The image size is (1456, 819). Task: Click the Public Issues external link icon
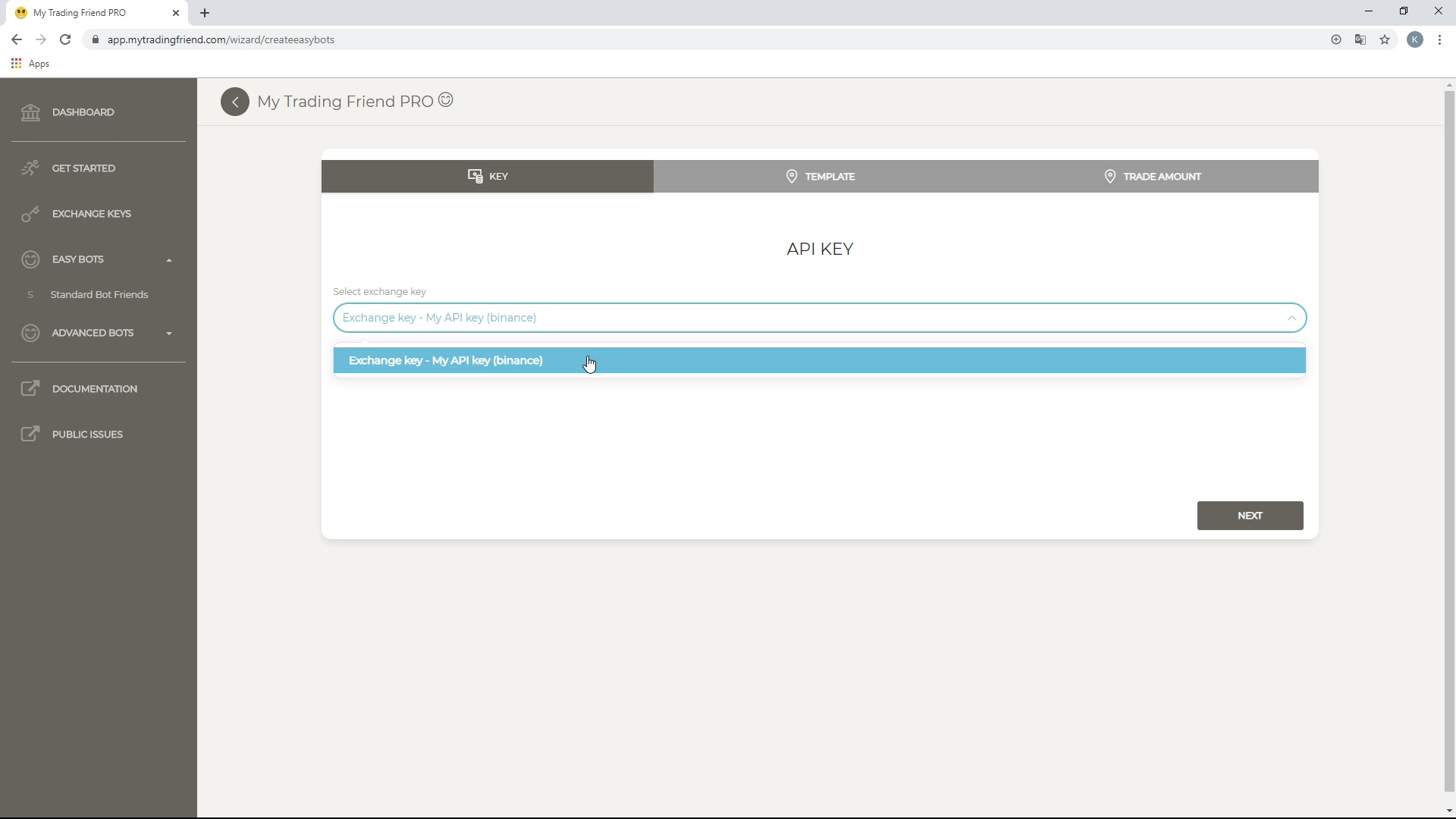pyautogui.click(x=30, y=435)
